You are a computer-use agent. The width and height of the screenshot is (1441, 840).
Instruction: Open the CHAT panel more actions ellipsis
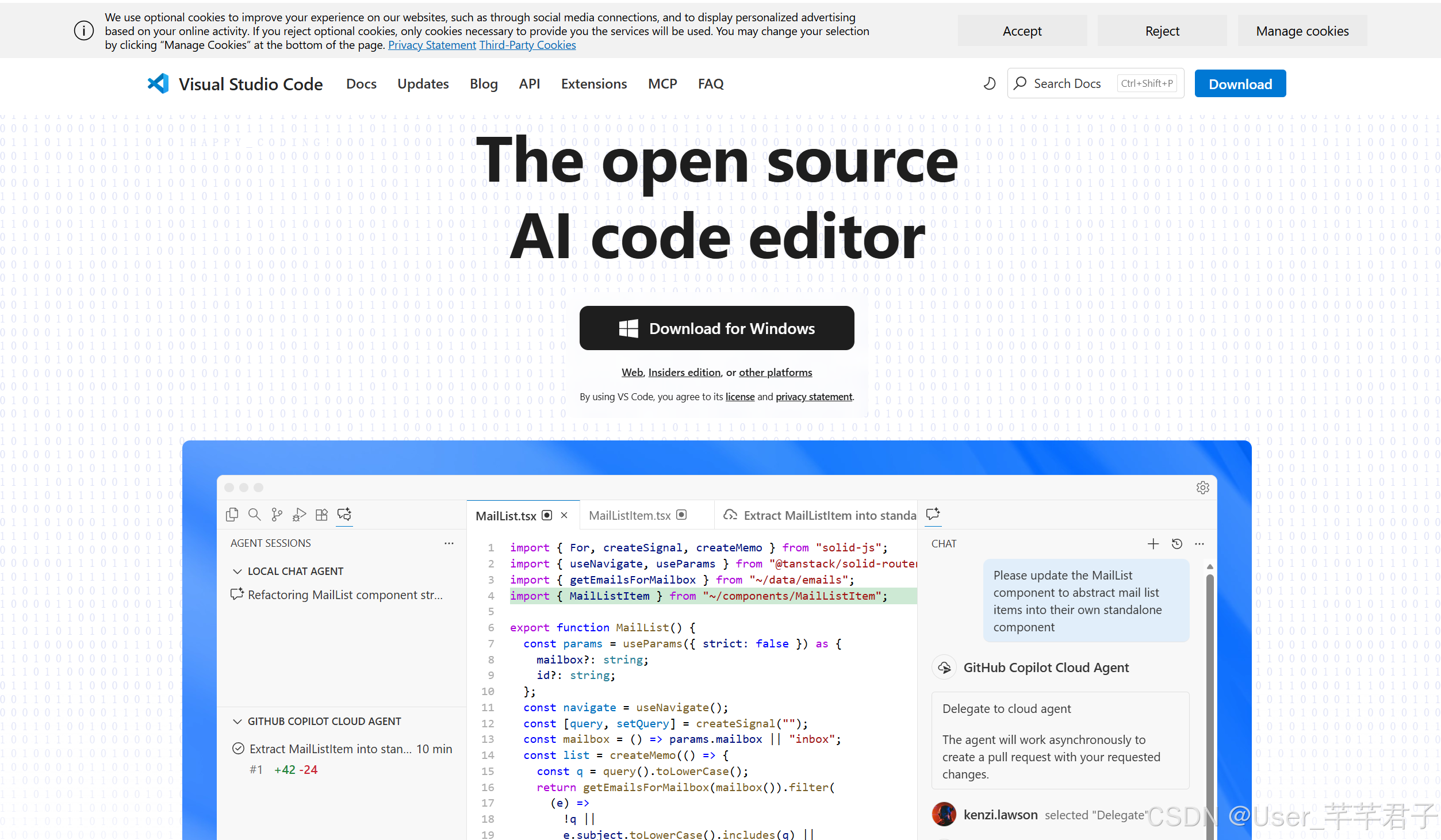tap(1199, 544)
